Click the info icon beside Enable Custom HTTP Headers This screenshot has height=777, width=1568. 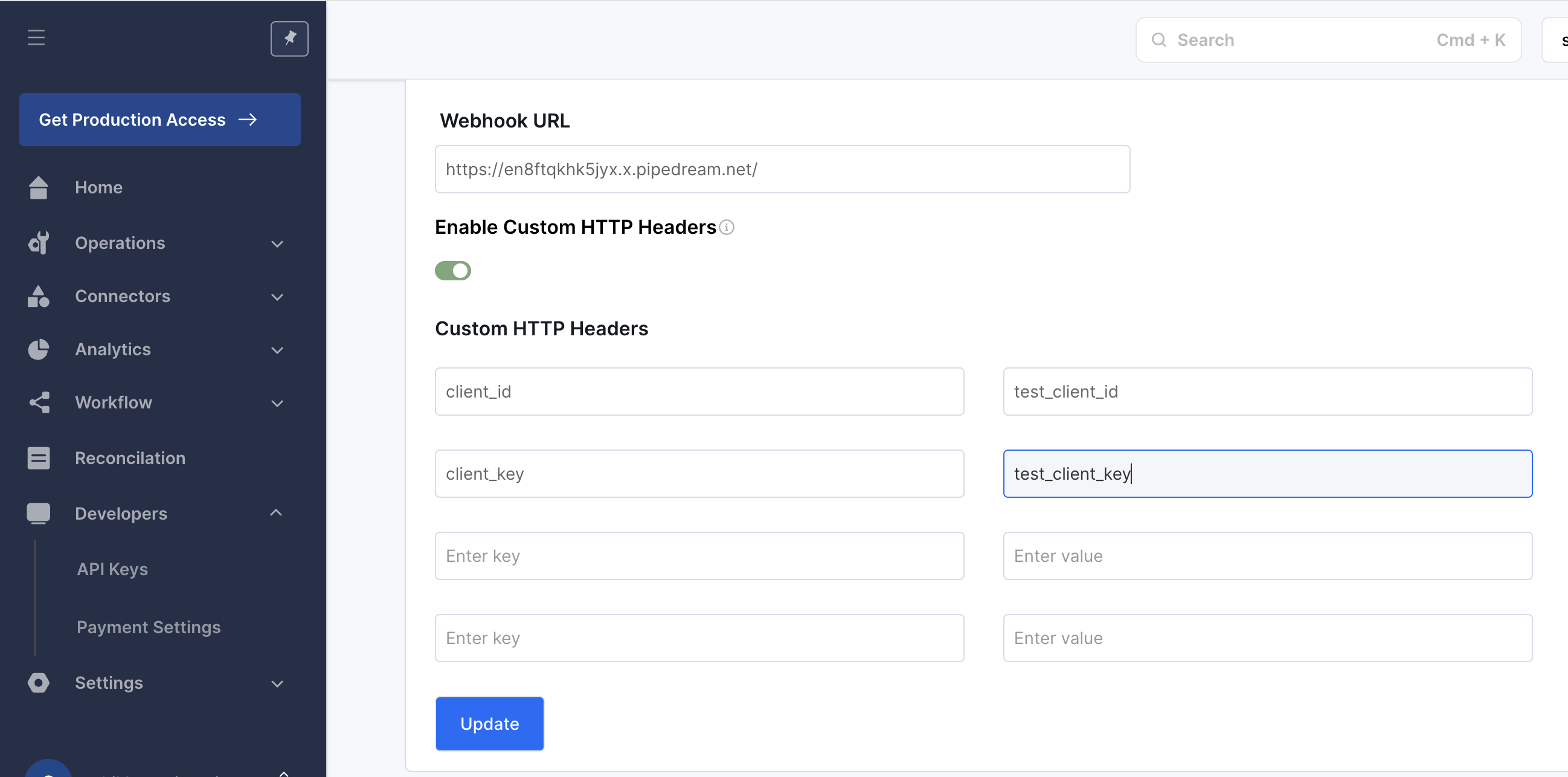point(727,227)
